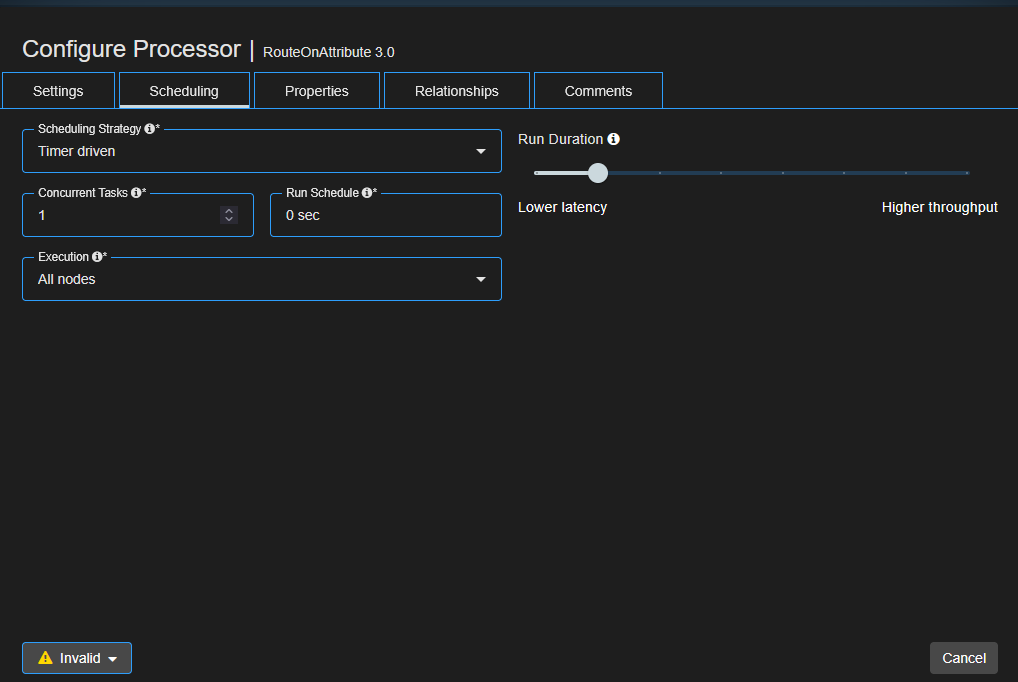1018x682 pixels.
Task: Go to the Settings tab
Action: 57,90
